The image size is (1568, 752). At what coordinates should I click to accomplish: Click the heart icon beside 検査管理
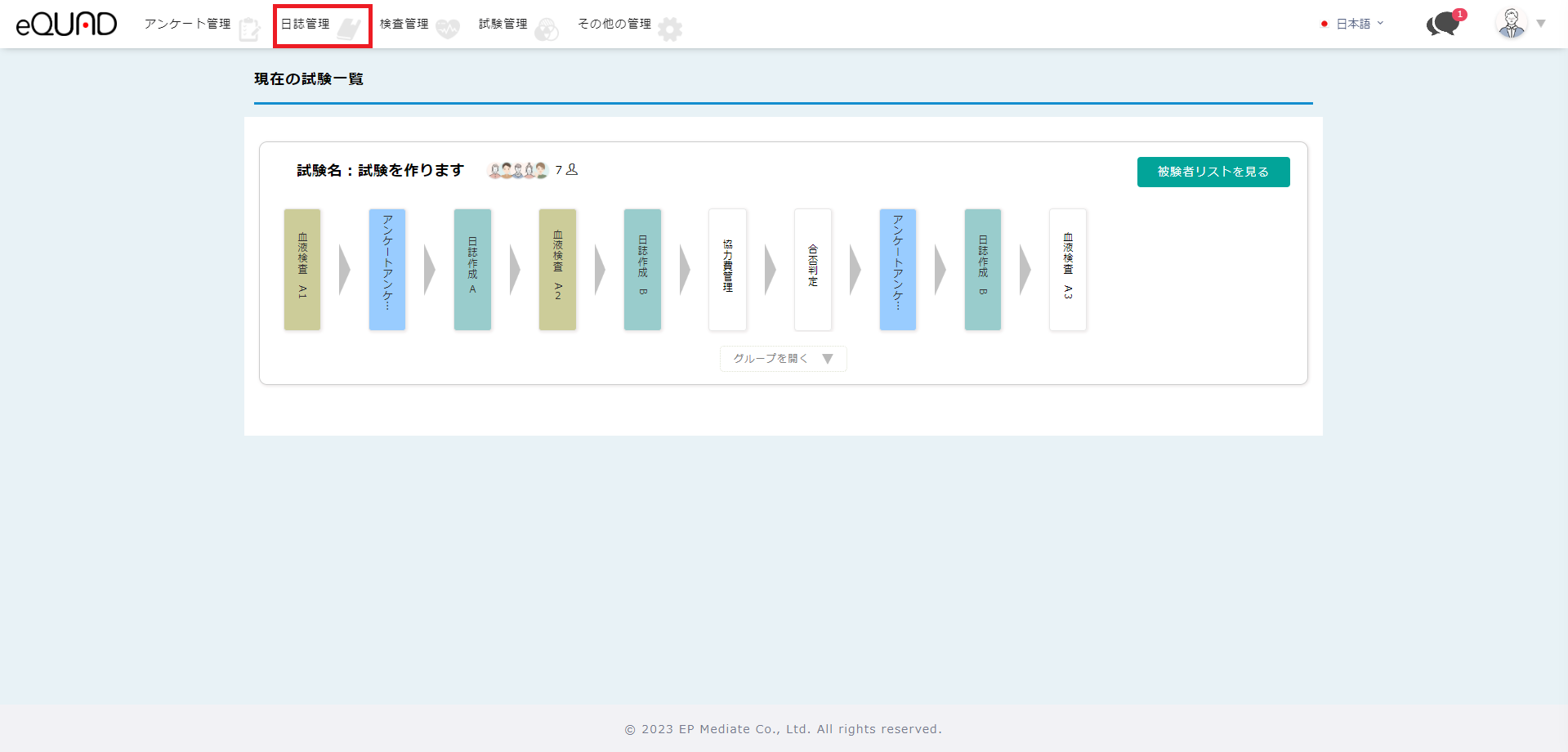448,29
